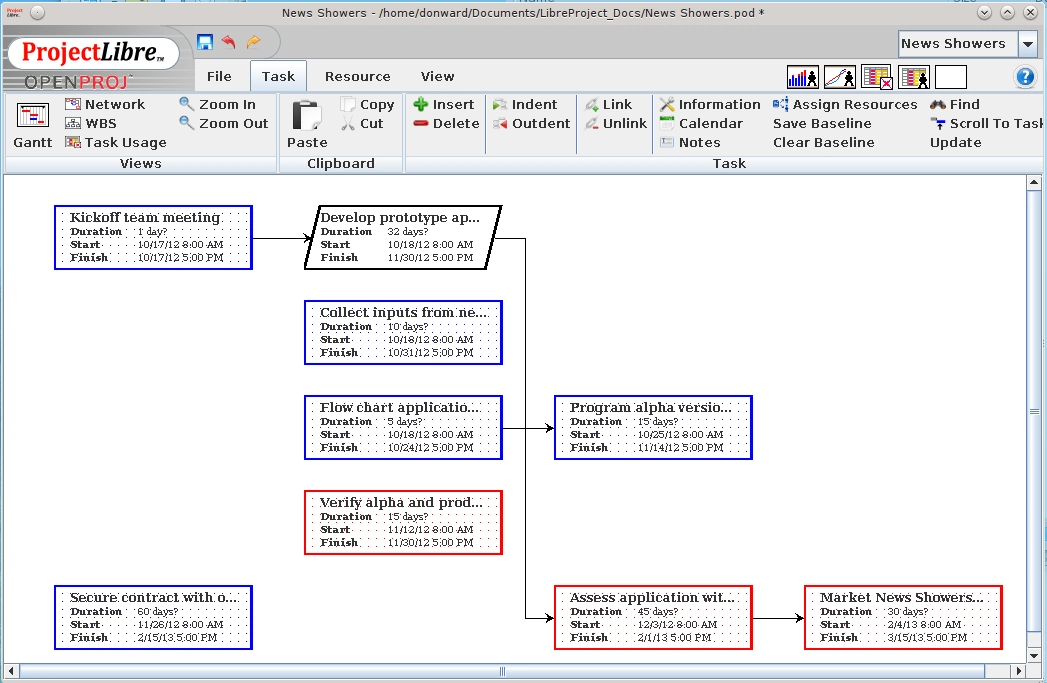Open the Find tool
Screen dimensions: 1047x683
[955, 104]
